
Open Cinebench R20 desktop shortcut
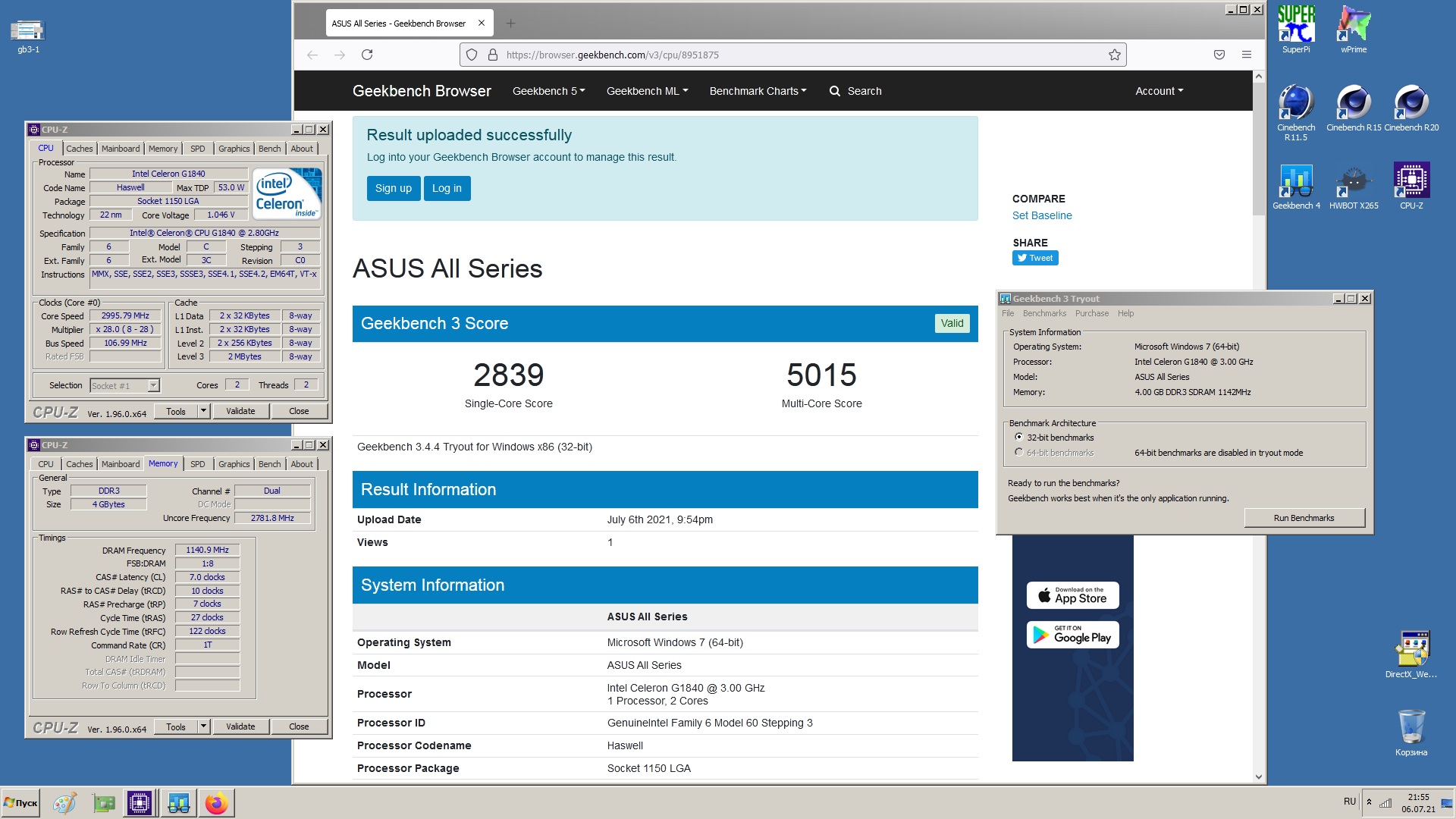[1411, 108]
